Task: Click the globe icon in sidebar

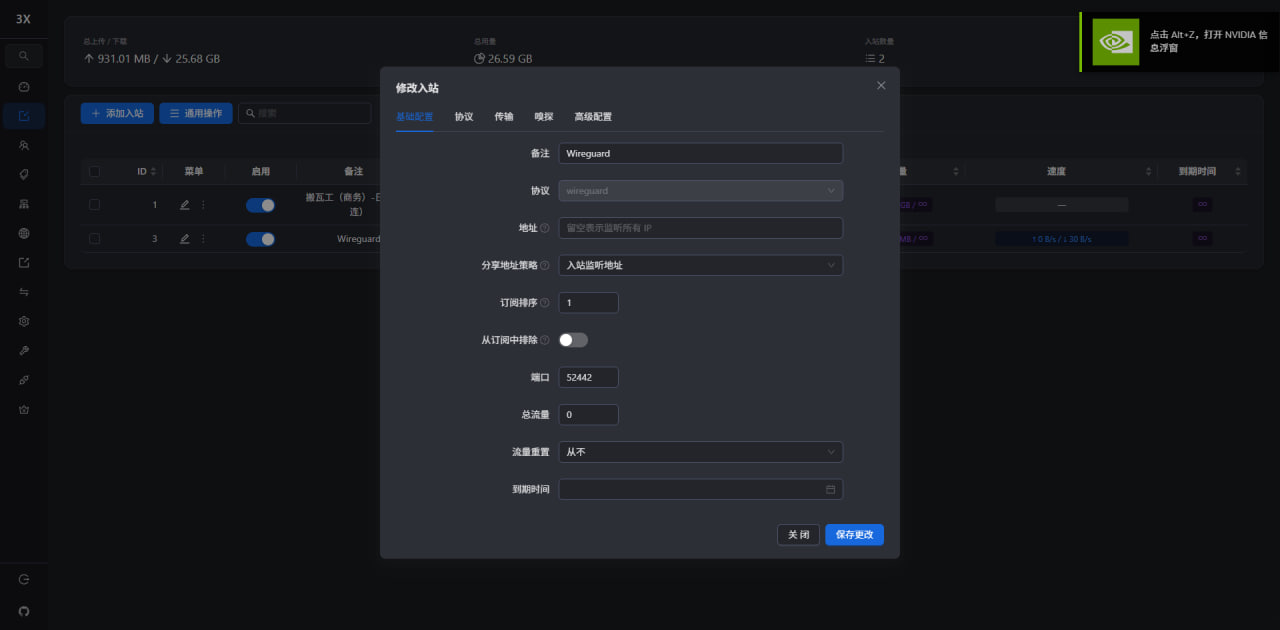Action: 24,233
